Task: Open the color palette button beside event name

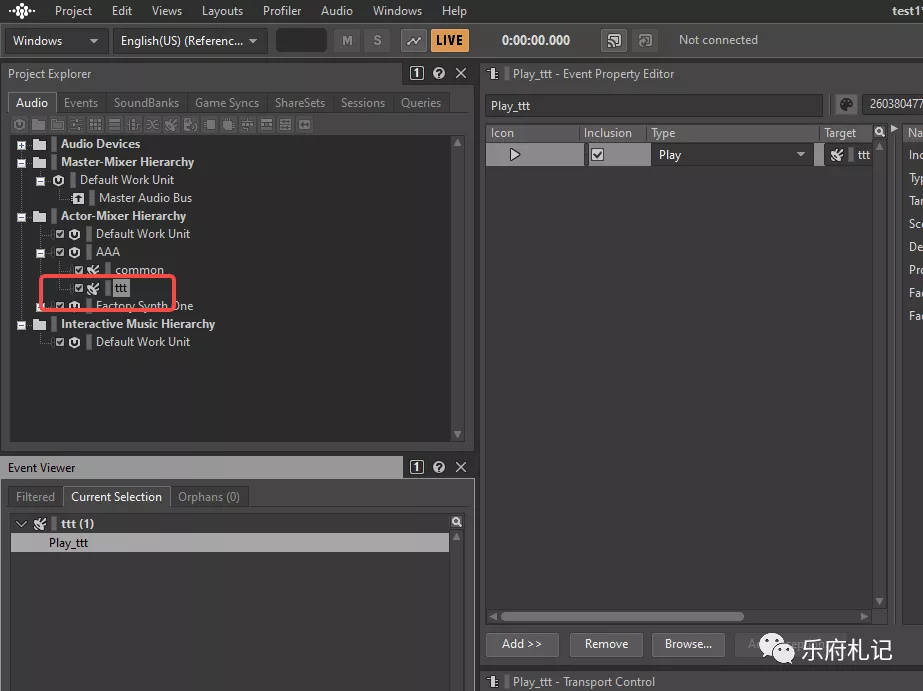Action: pyautogui.click(x=846, y=105)
